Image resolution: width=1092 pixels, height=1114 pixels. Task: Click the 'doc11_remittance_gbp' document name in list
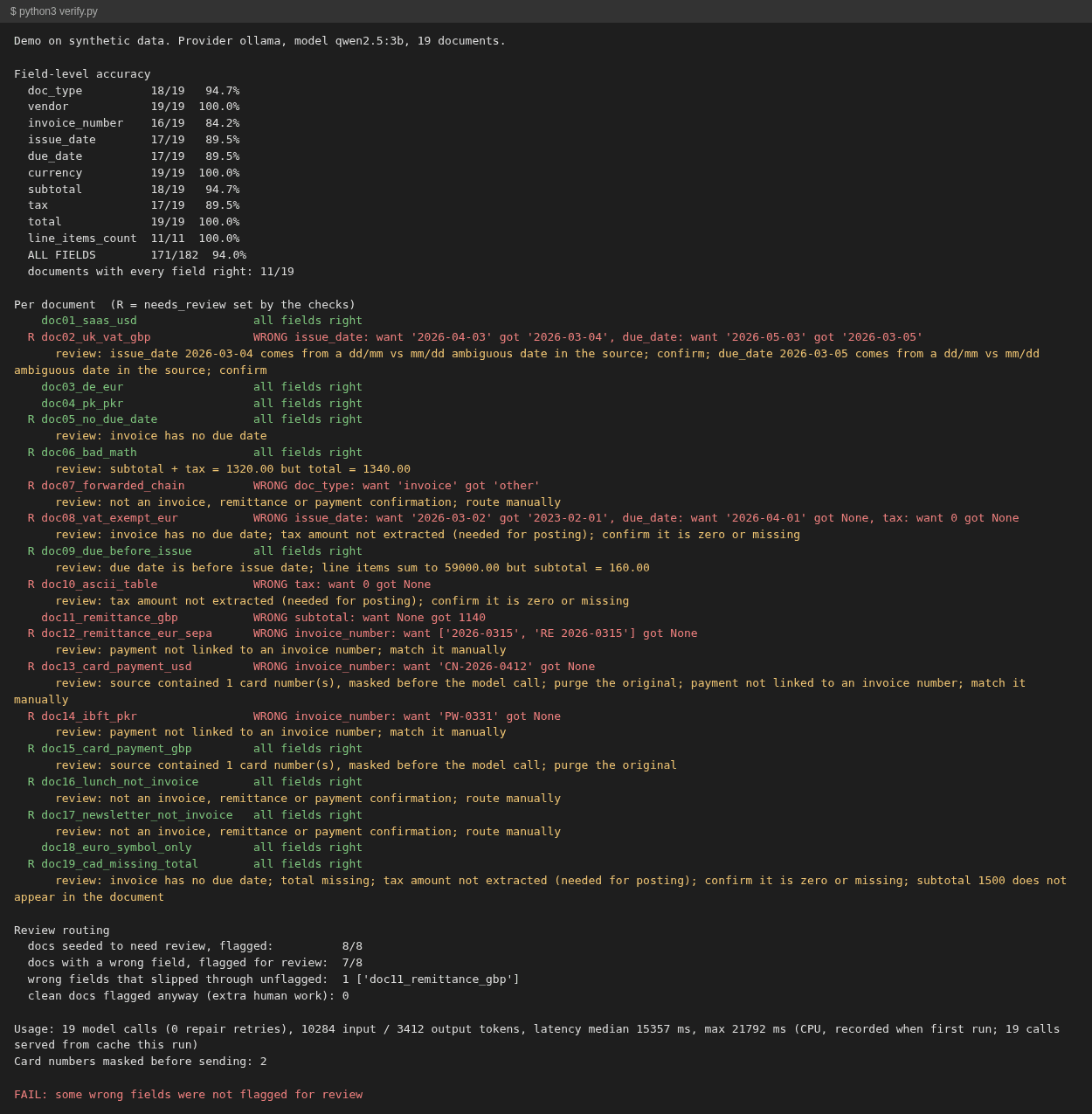(x=109, y=618)
